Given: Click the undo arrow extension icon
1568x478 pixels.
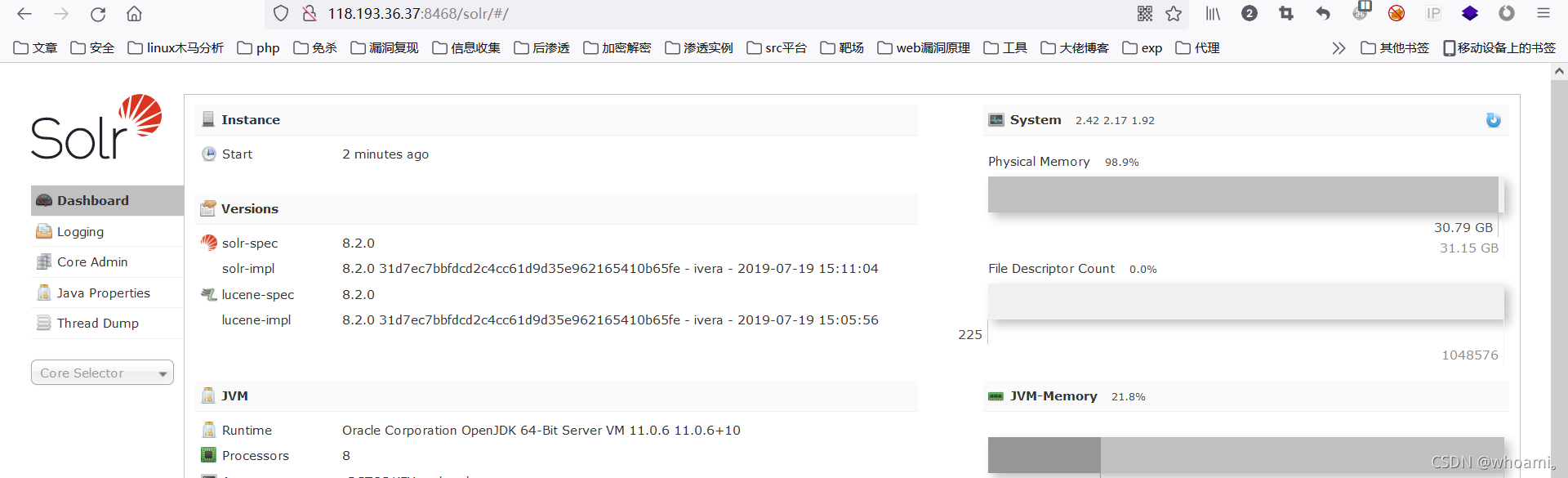Looking at the screenshot, I should (1323, 13).
